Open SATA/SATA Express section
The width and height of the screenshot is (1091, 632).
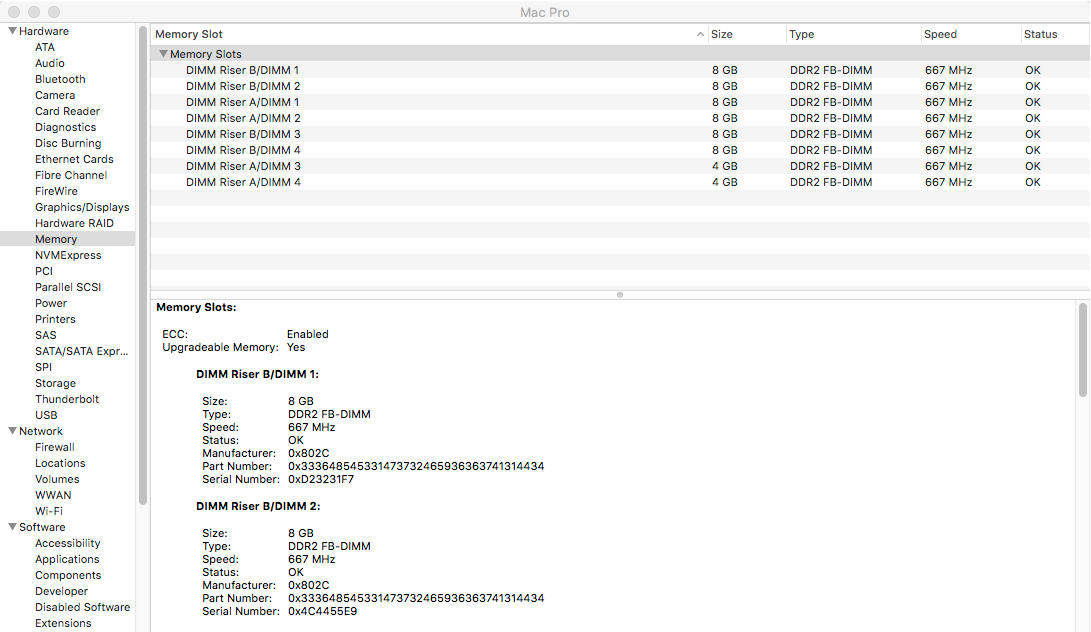click(x=81, y=351)
